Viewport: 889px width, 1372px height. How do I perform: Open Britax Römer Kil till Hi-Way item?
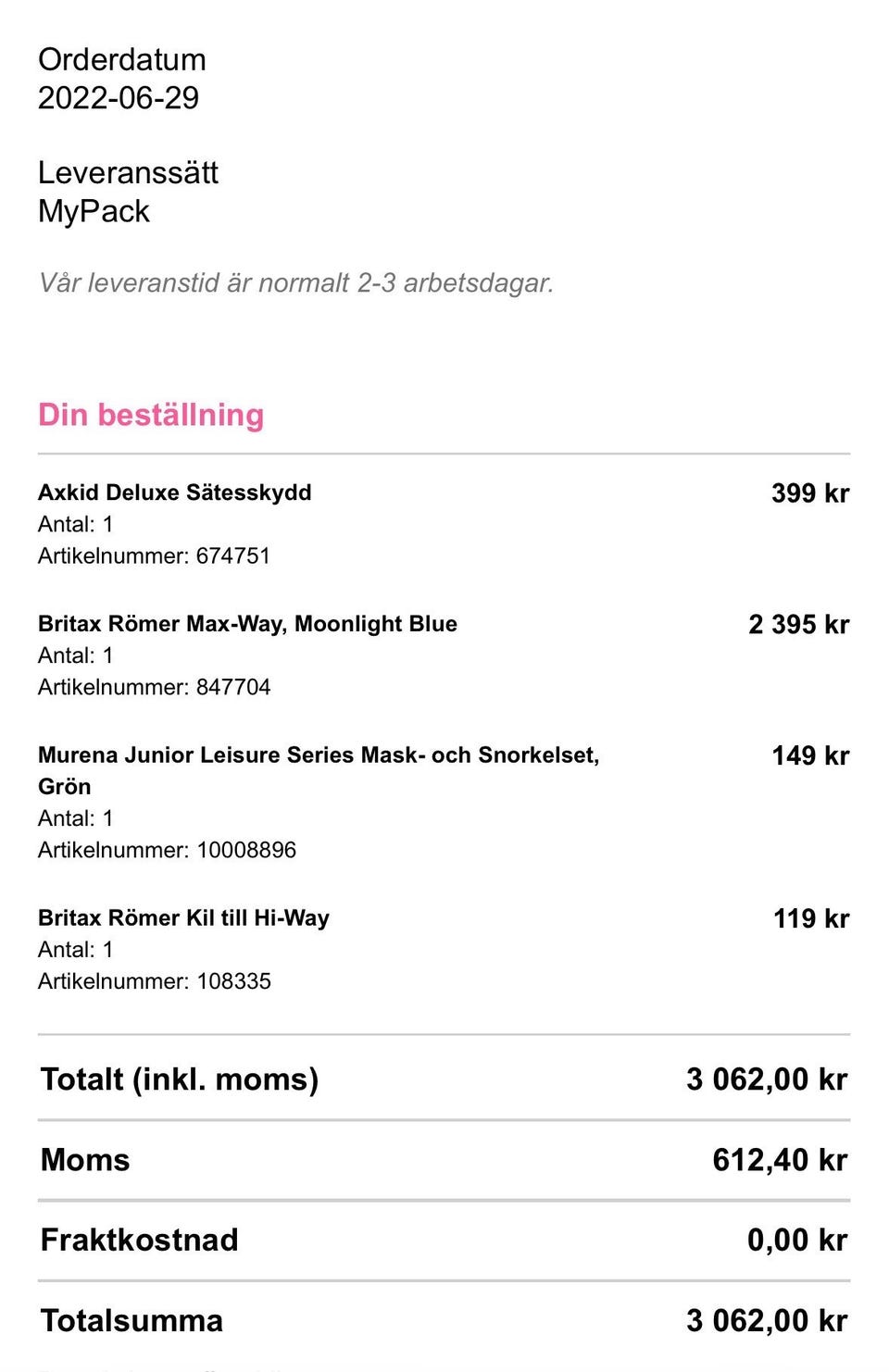tap(183, 918)
